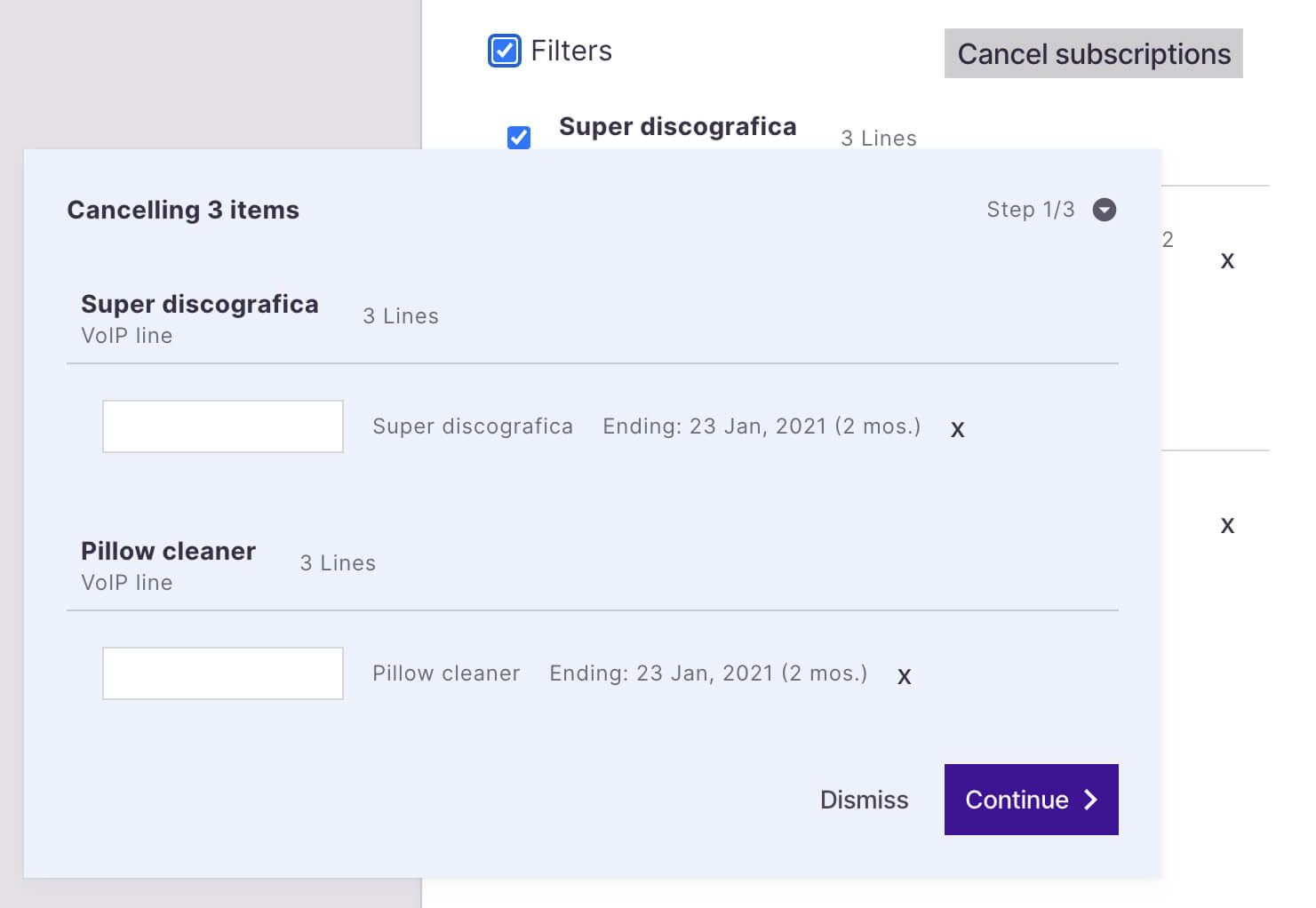Screen dimensions: 1316x908
Task: Remove Pillow cleaner line with its x icon
Action: pyautogui.click(x=904, y=676)
